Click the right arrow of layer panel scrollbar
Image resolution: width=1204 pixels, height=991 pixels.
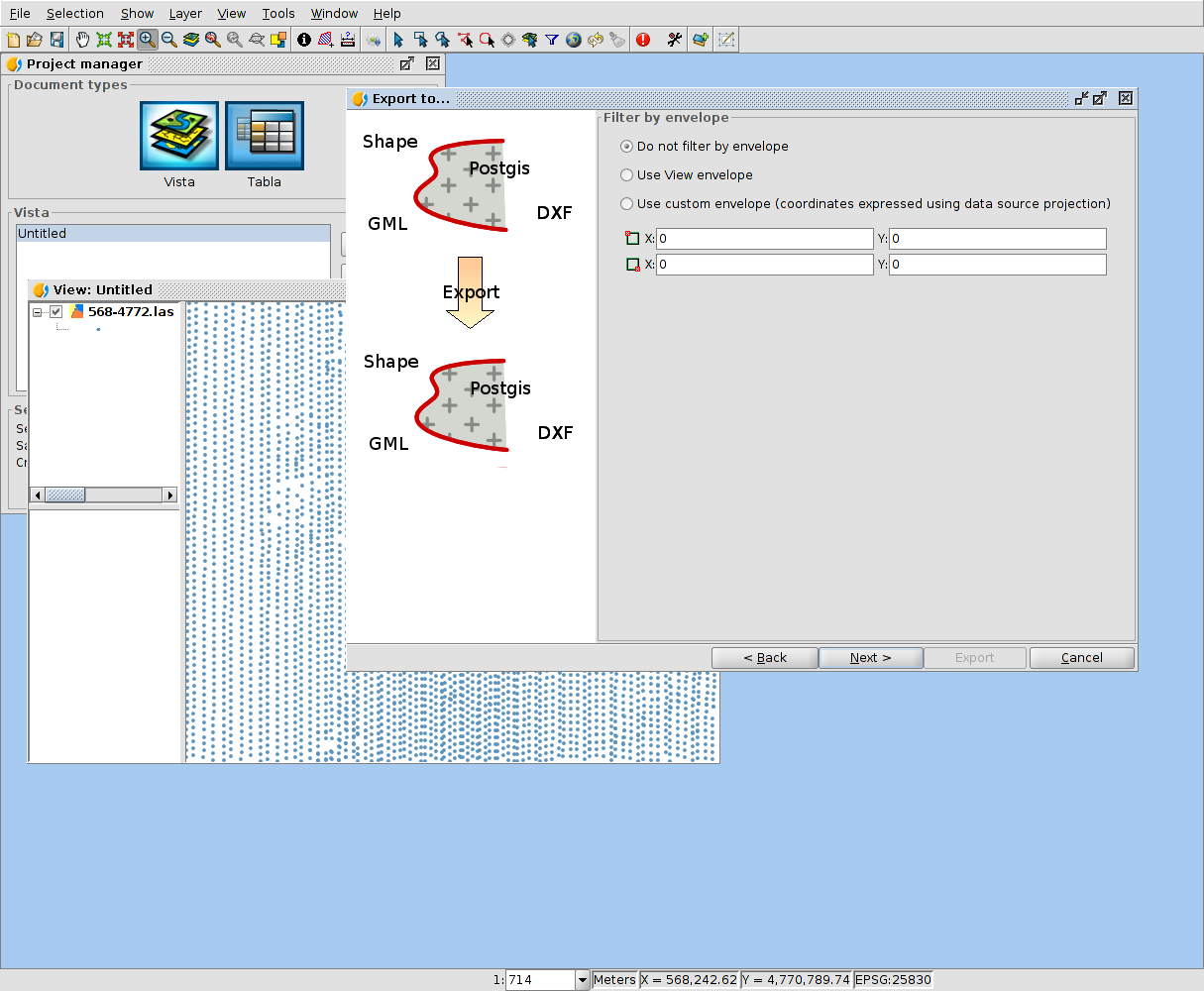[x=169, y=495]
